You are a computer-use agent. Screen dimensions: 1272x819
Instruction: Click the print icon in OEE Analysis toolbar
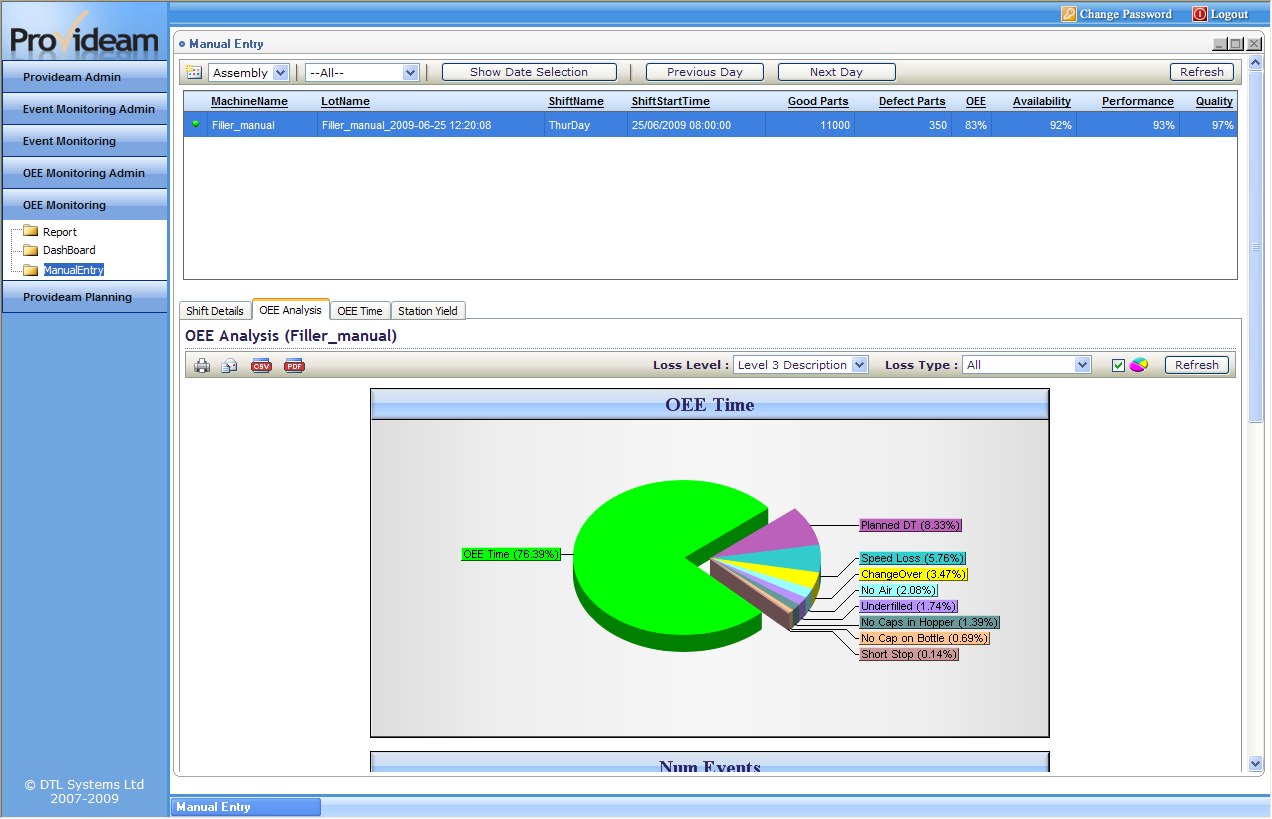(x=202, y=365)
